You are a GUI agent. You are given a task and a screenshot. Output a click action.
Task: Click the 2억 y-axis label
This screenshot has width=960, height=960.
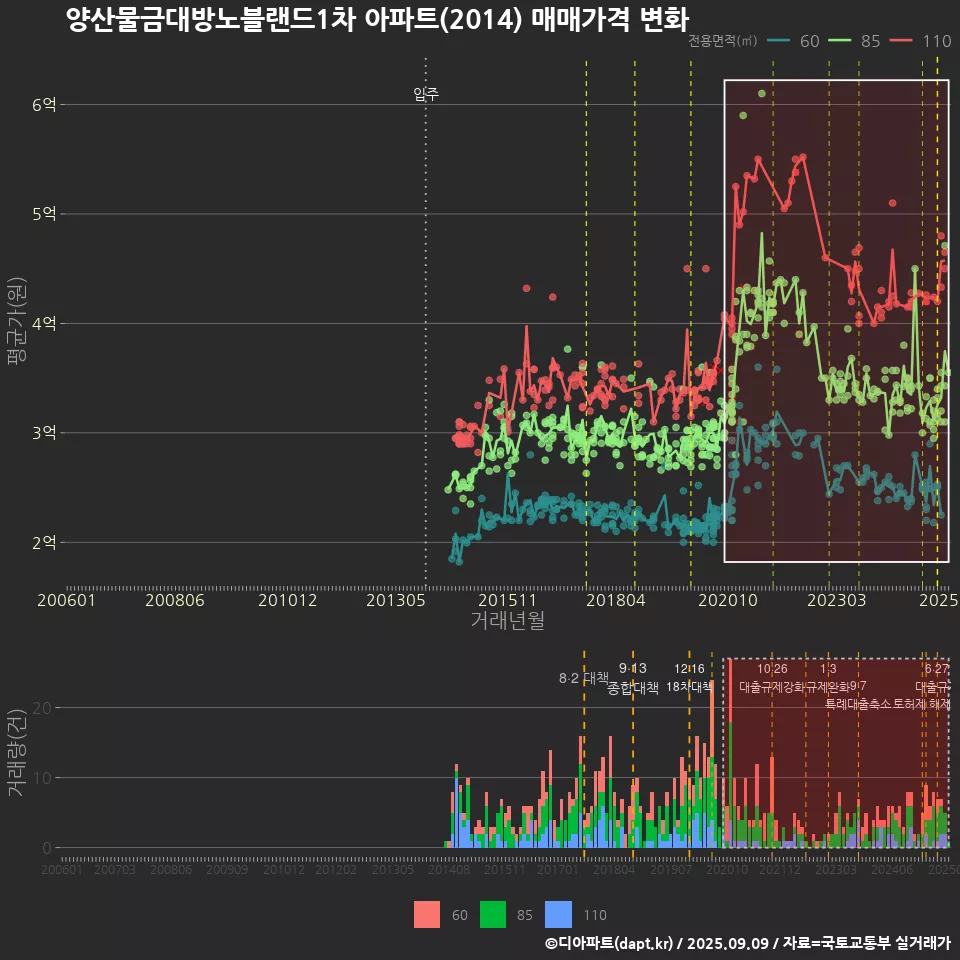[x=44, y=542]
